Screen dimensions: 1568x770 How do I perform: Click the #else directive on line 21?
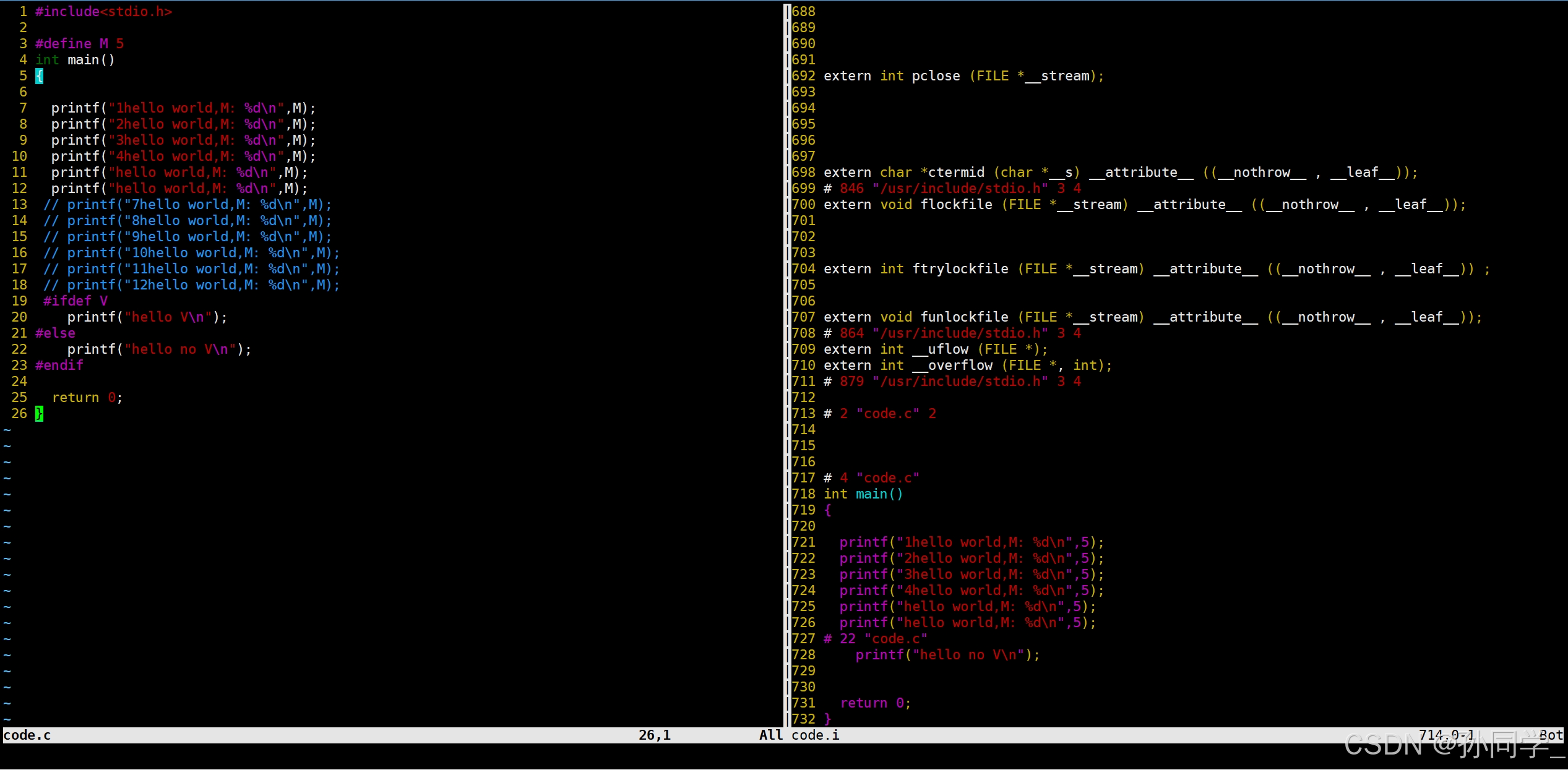click(55, 333)
